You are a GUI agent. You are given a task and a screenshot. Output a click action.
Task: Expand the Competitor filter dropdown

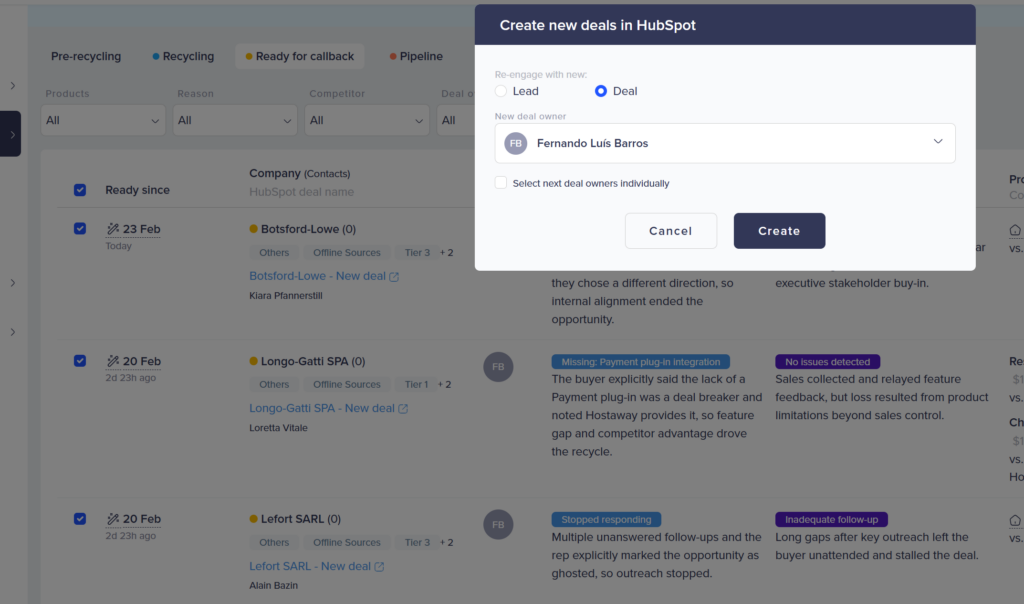[x=368, y=120]
